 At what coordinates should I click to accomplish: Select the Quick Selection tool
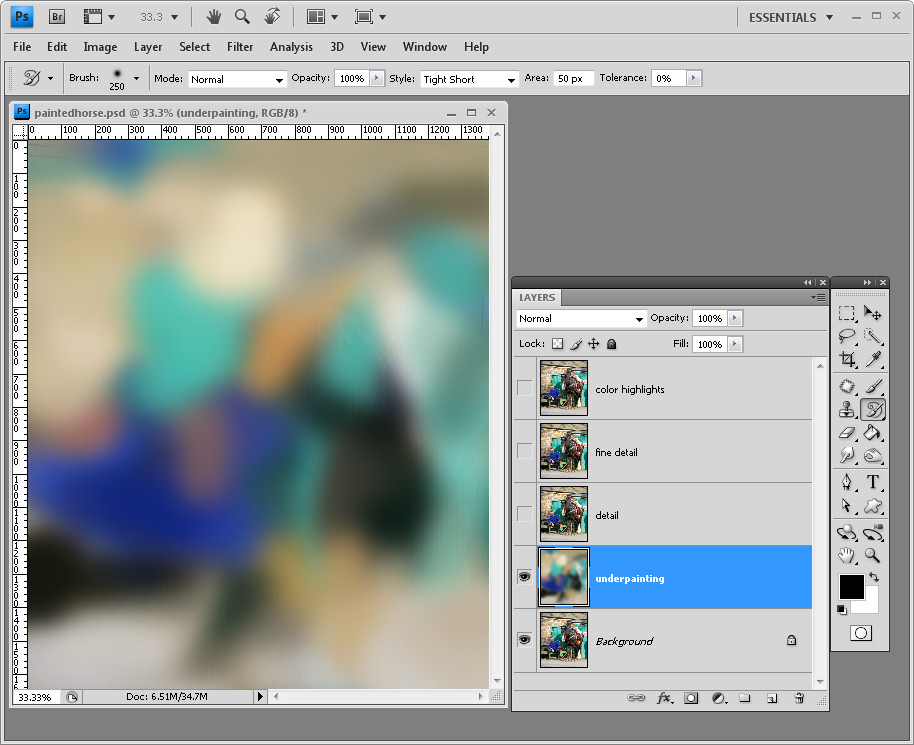(873, 336)
